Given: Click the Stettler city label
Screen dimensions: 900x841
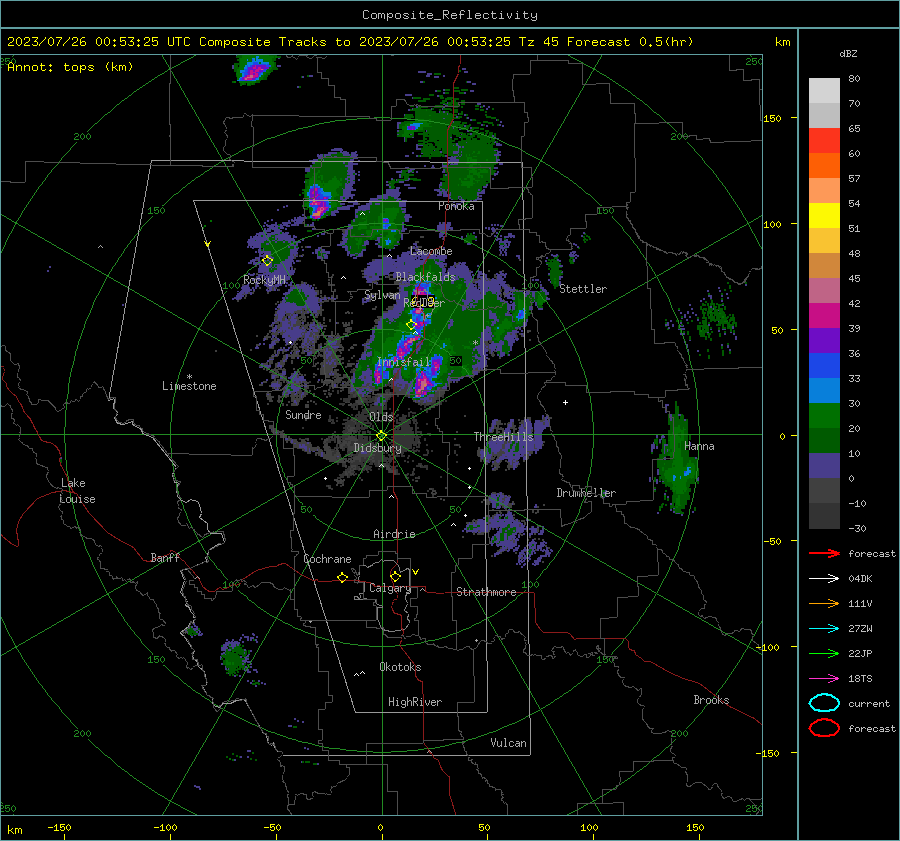Looking at the screenshot, I should (x=583, y=289).
